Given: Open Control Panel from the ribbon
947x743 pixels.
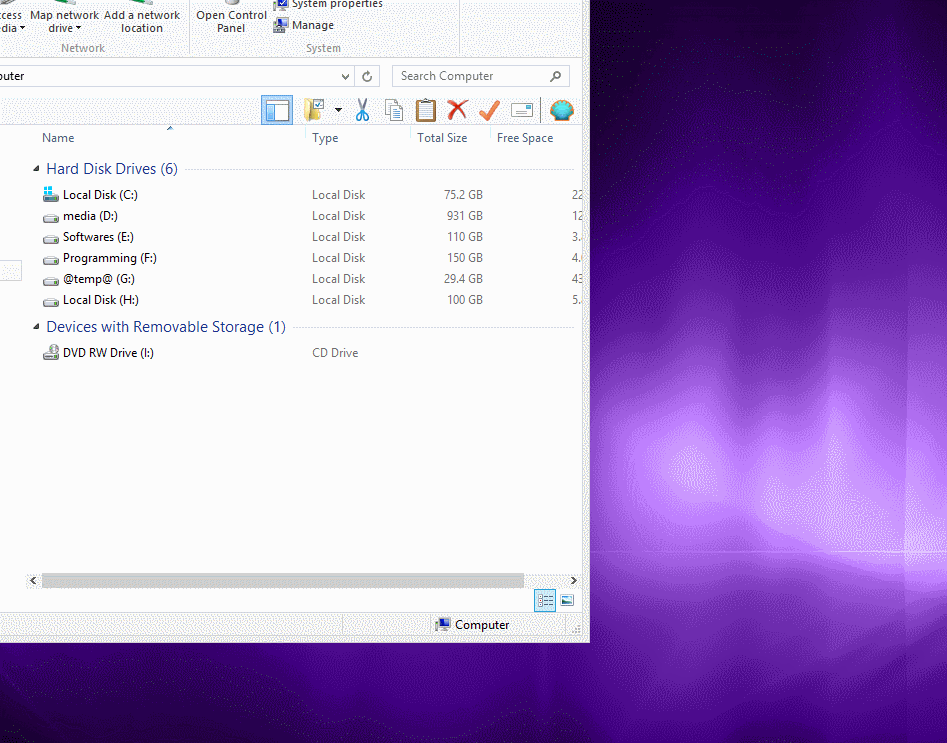Looking at the screenshot, I should point(231,21).
